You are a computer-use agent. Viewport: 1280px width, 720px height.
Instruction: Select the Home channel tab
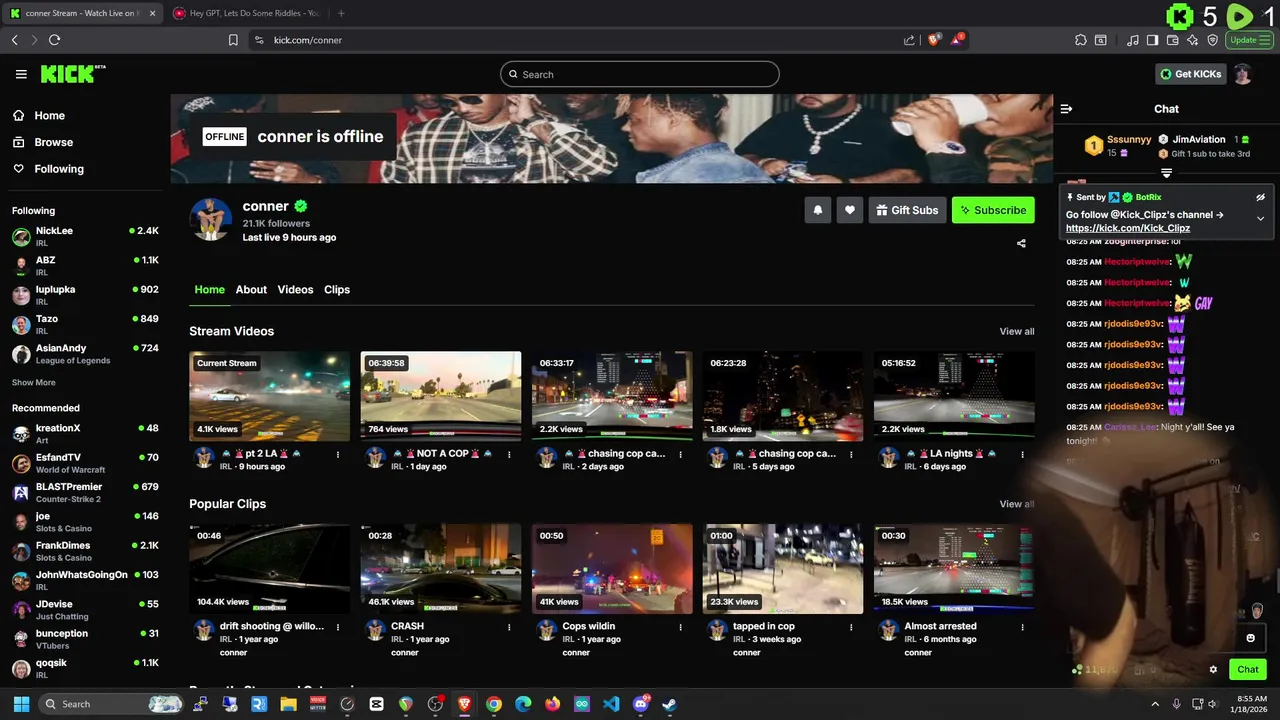click(x=209, y=290)
